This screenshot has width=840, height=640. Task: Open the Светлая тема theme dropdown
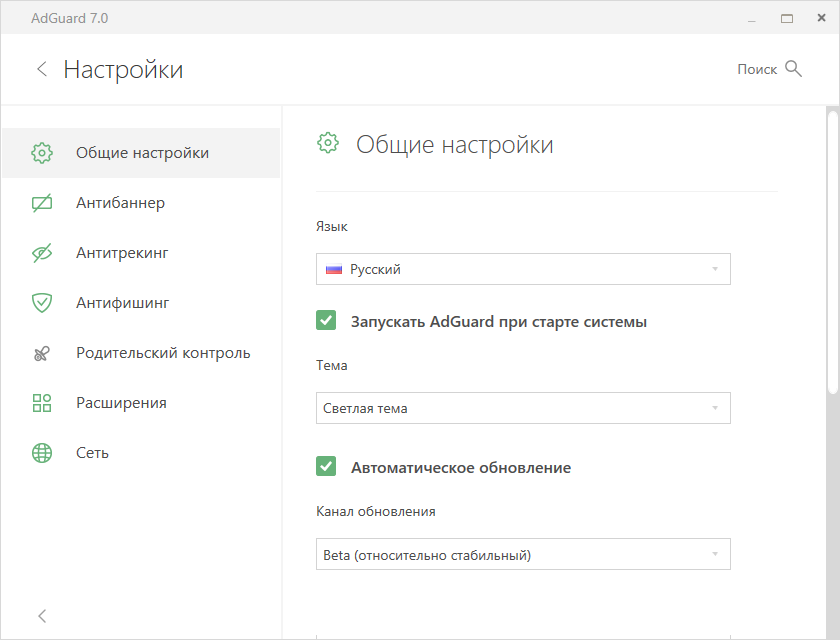pyautogui.click(x=523, y=408)
